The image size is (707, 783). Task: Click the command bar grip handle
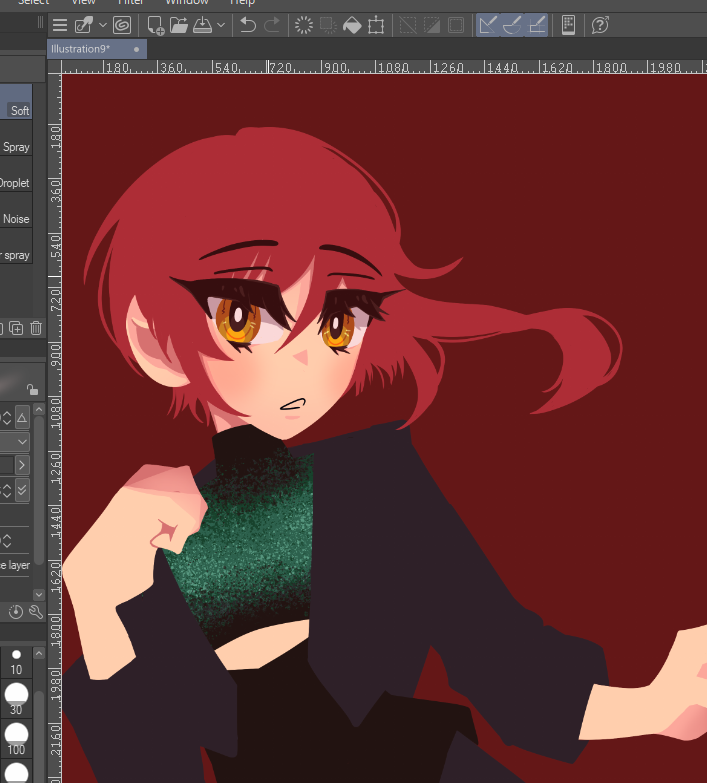tap(40, 23)
